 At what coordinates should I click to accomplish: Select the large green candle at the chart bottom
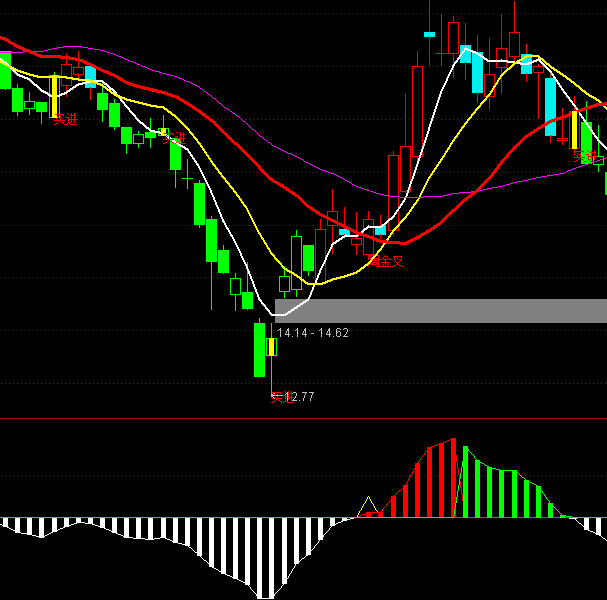(x=259, y=349)
